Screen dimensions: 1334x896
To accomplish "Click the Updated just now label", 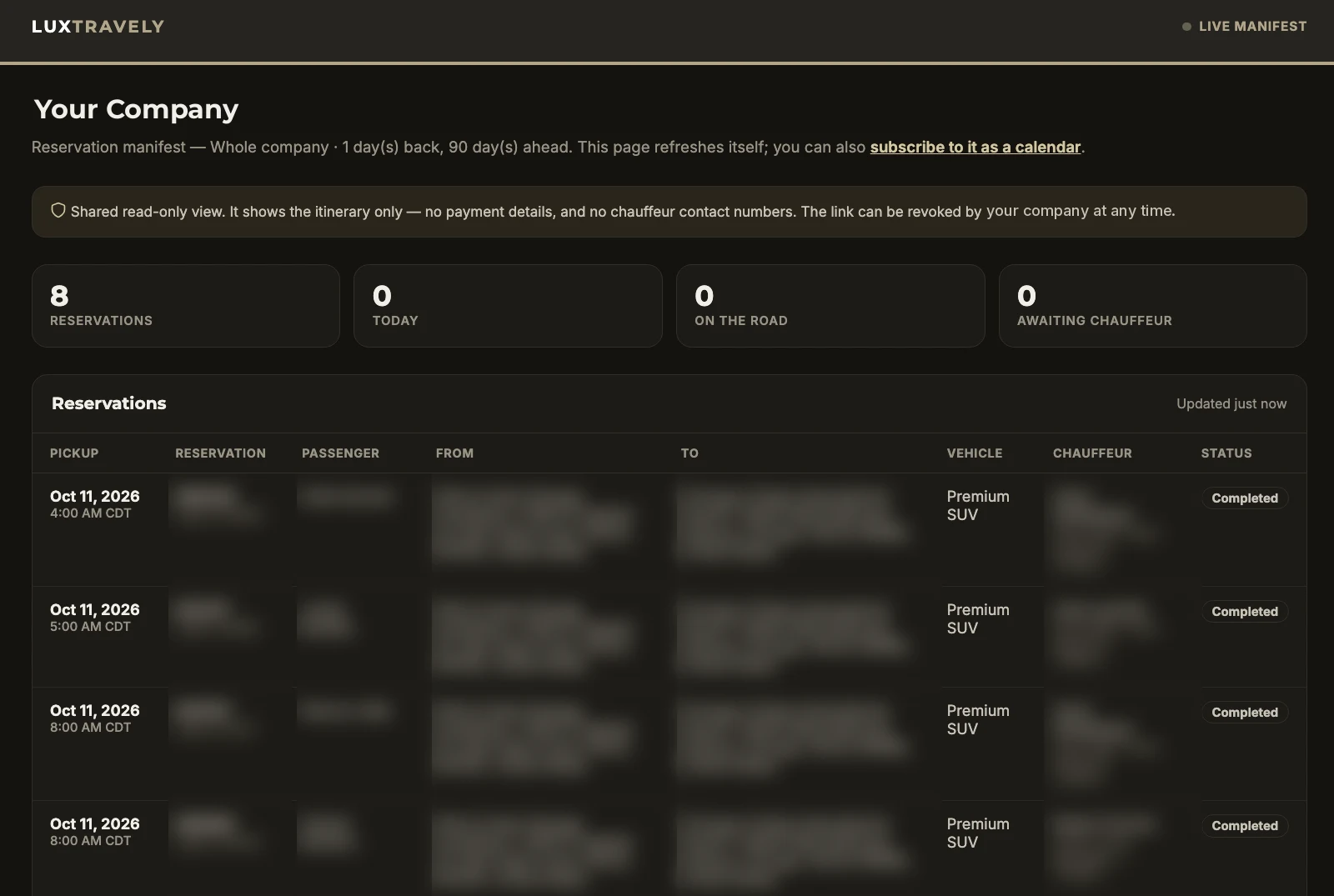I will [1231, 404].
